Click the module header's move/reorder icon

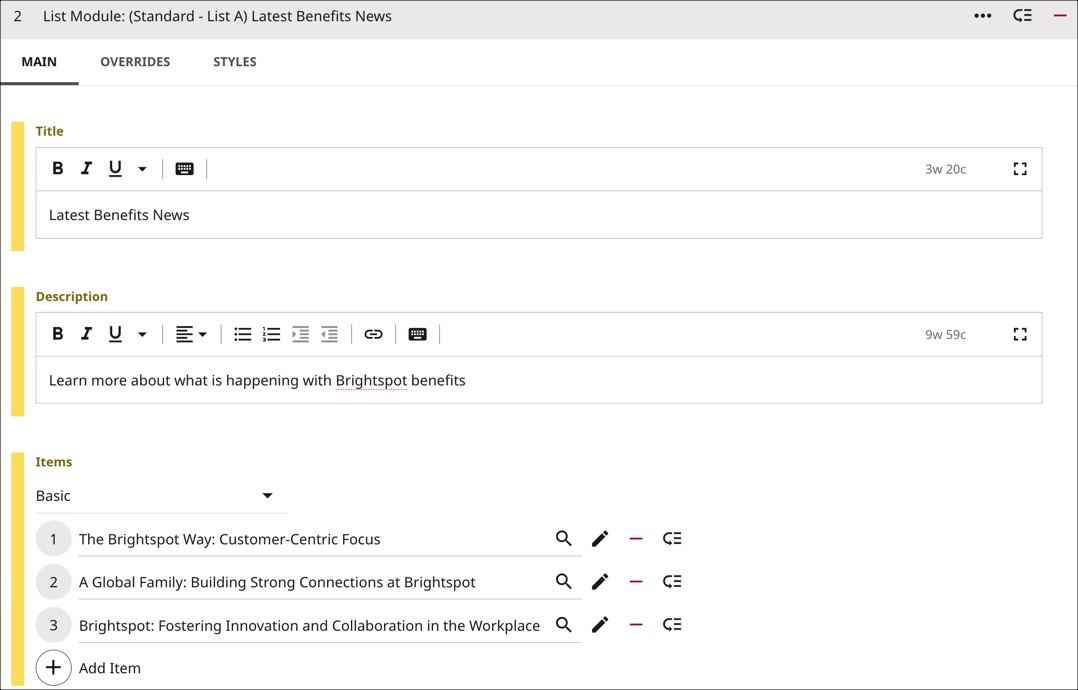click(x=1022, y=16)
